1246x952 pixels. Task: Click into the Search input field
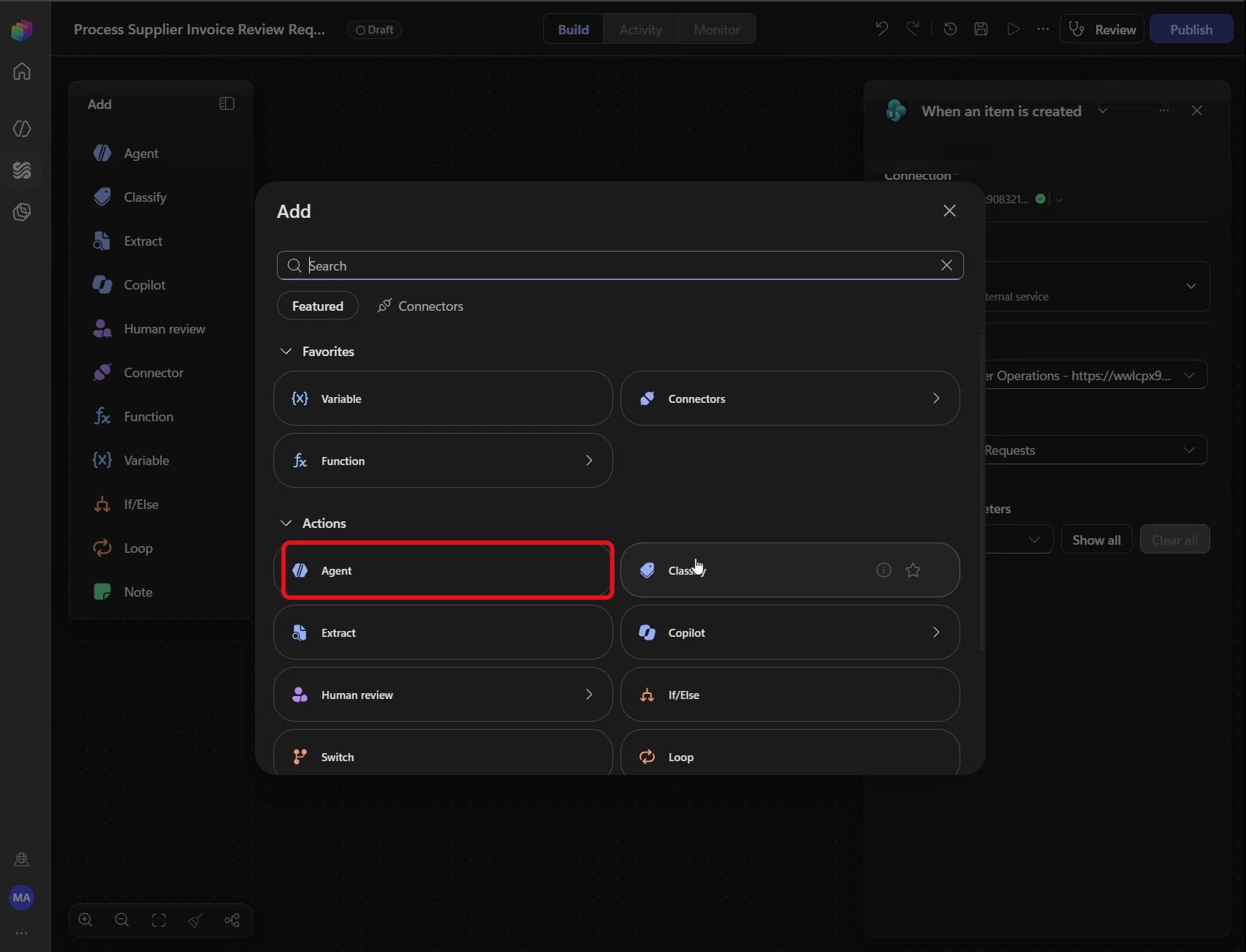[x=620, y=265]
